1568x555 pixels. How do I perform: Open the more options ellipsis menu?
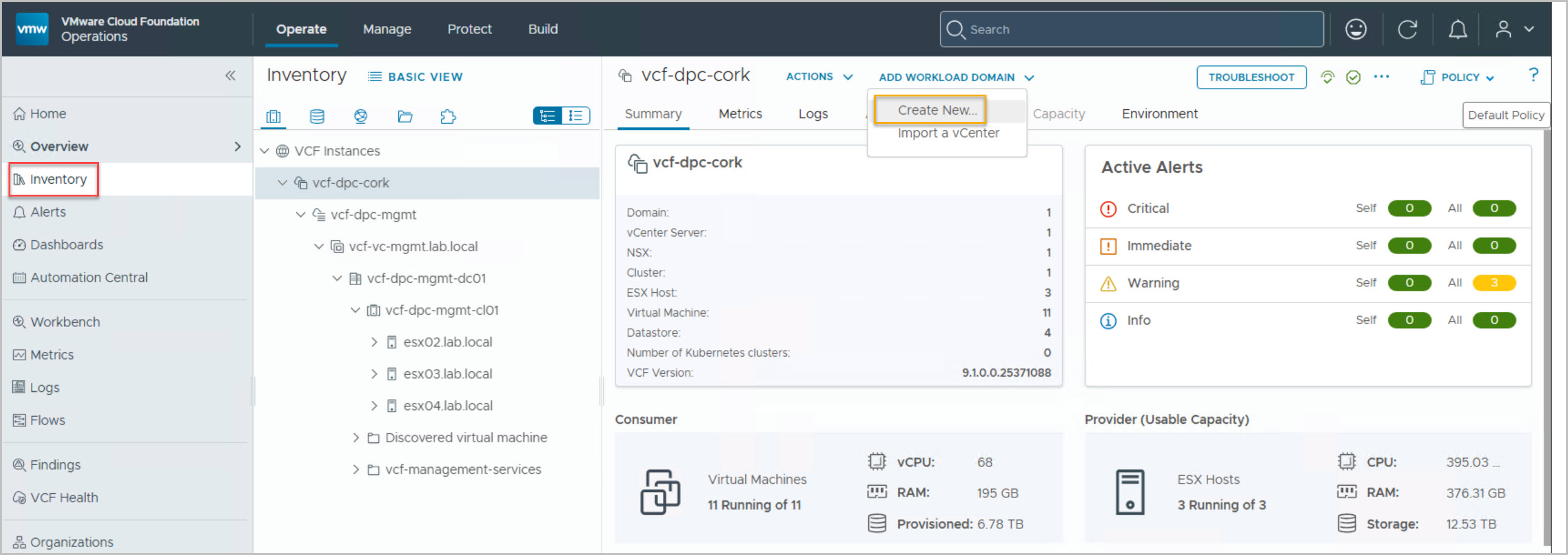(1381, 76)
